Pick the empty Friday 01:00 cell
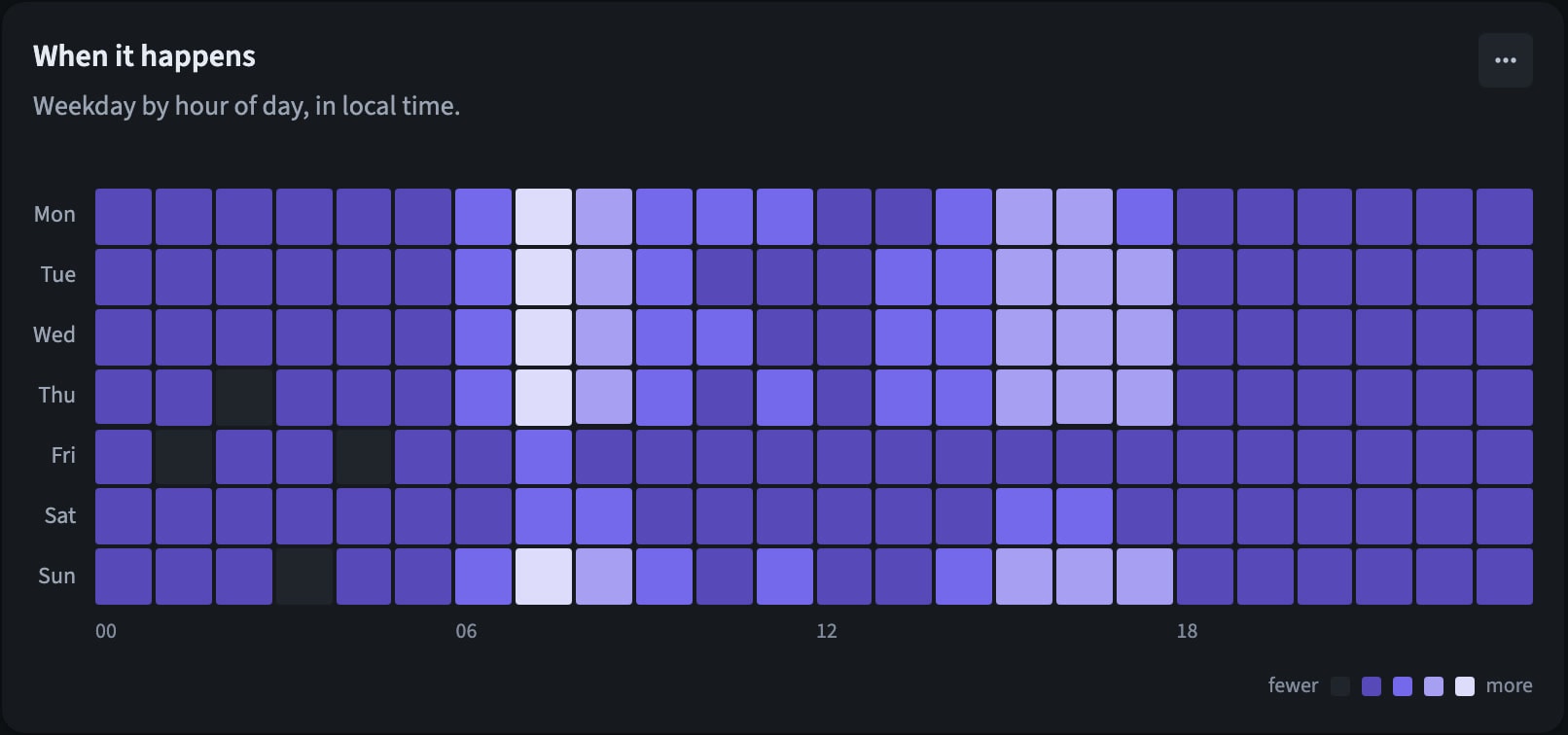 pyautogui.click(x=184, y=458)
